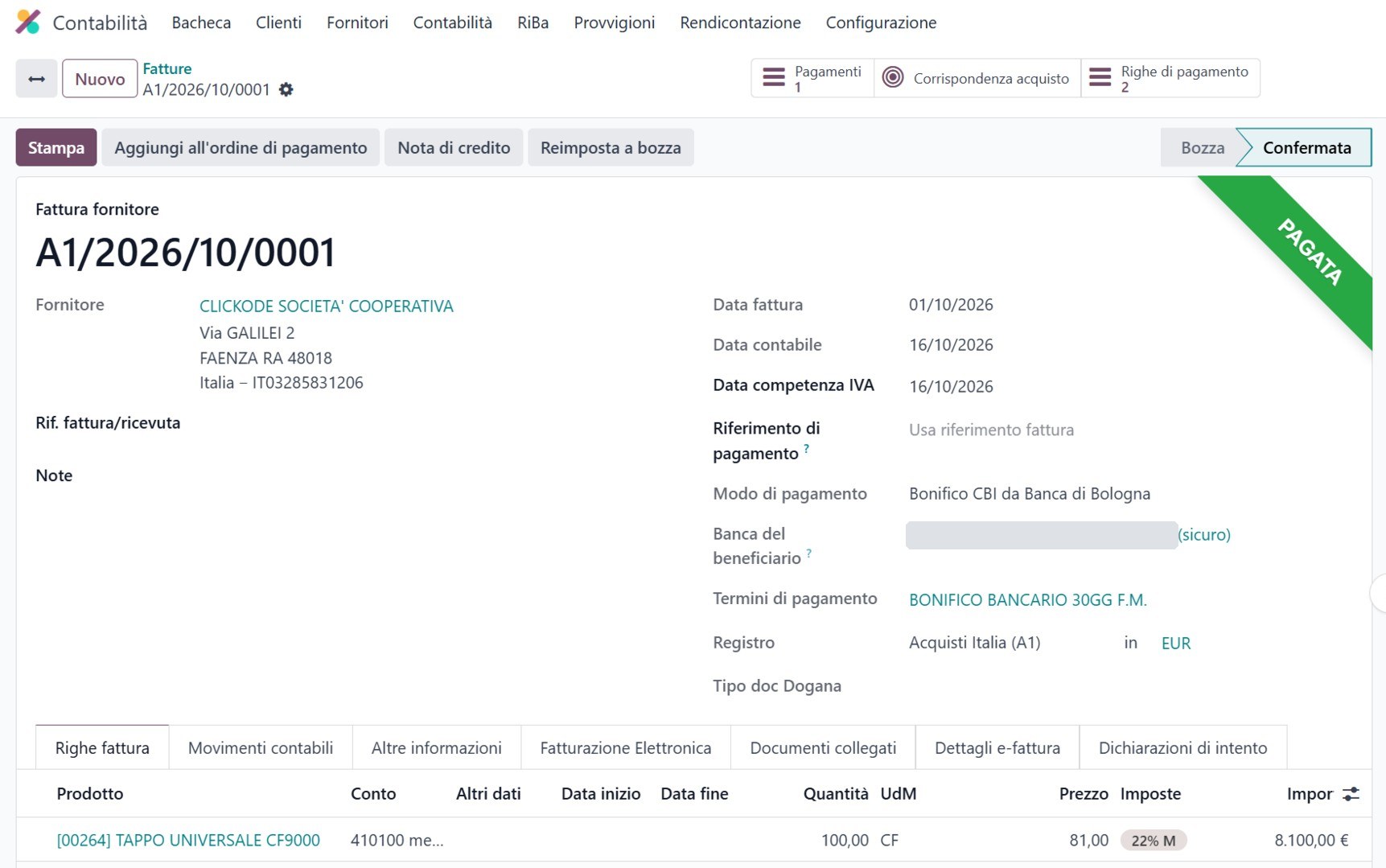Image resolution: width=1386 pixels, height=868 pixels.
Task: Go to Fatture breadcrumb link
Action: tap(167, 68)
